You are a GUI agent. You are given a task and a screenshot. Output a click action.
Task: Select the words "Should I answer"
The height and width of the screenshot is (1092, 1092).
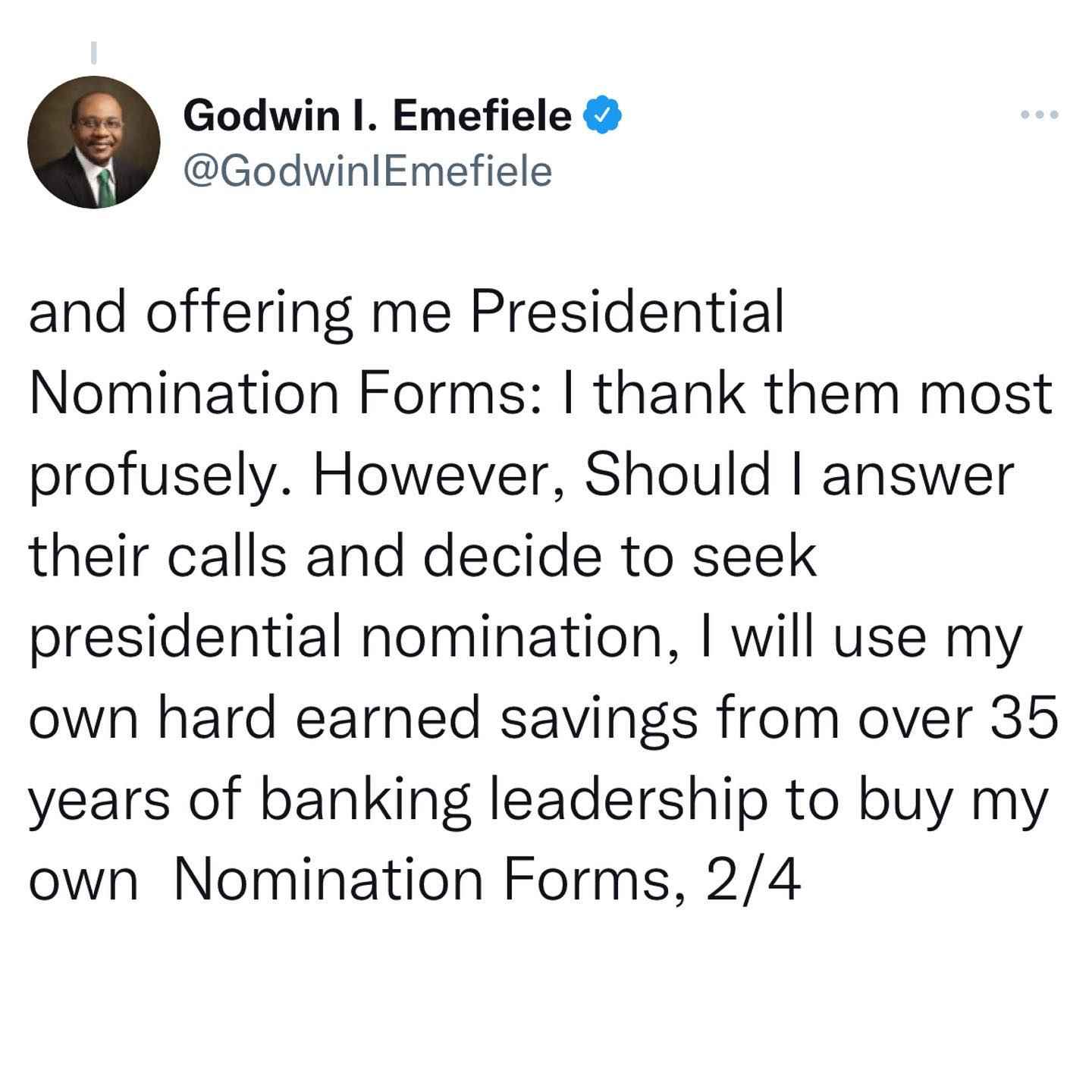tap(799, 476)
